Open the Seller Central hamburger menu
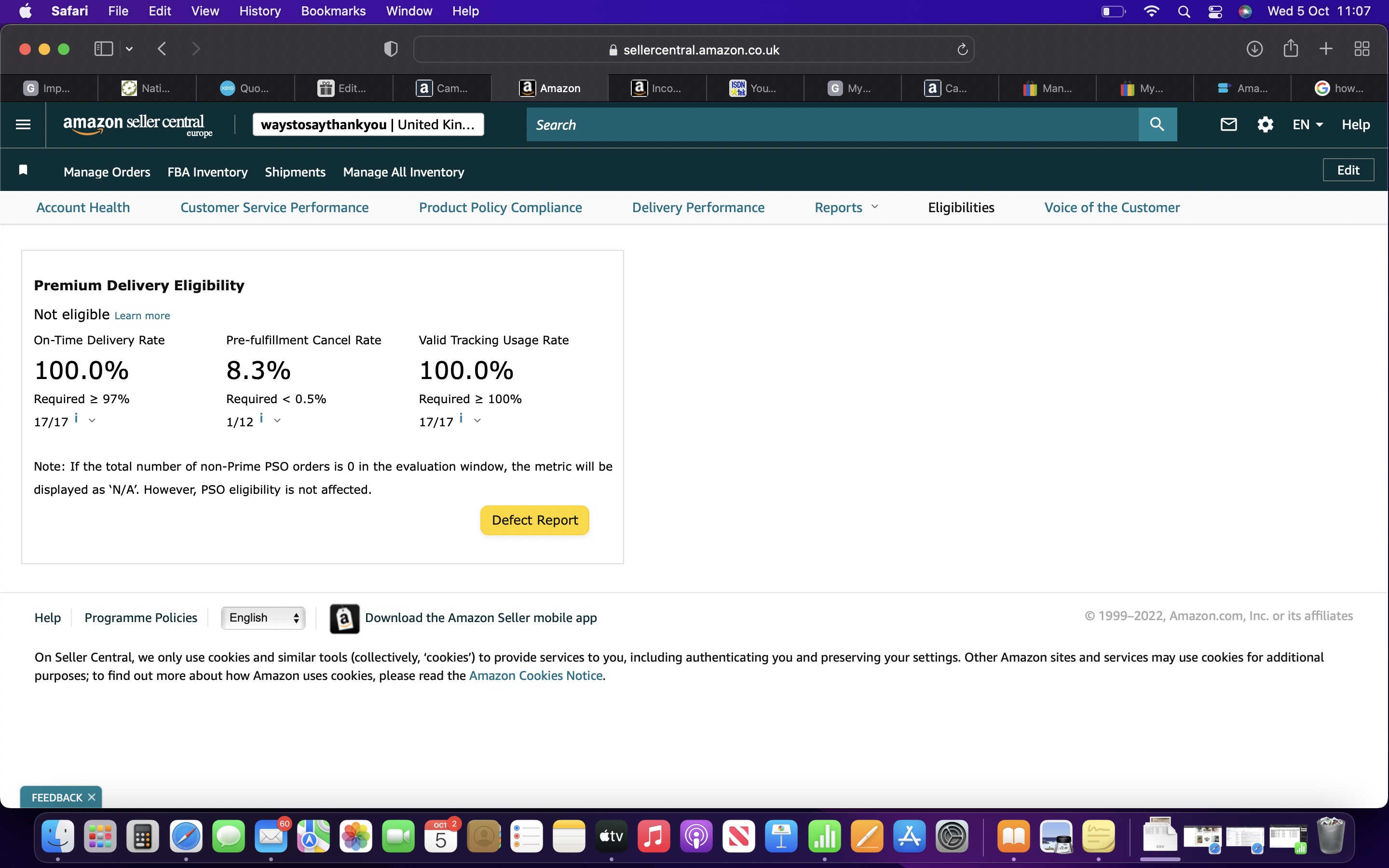This screenshot has width=1389, height=868. pyautogui.click(x=23, y=124)
